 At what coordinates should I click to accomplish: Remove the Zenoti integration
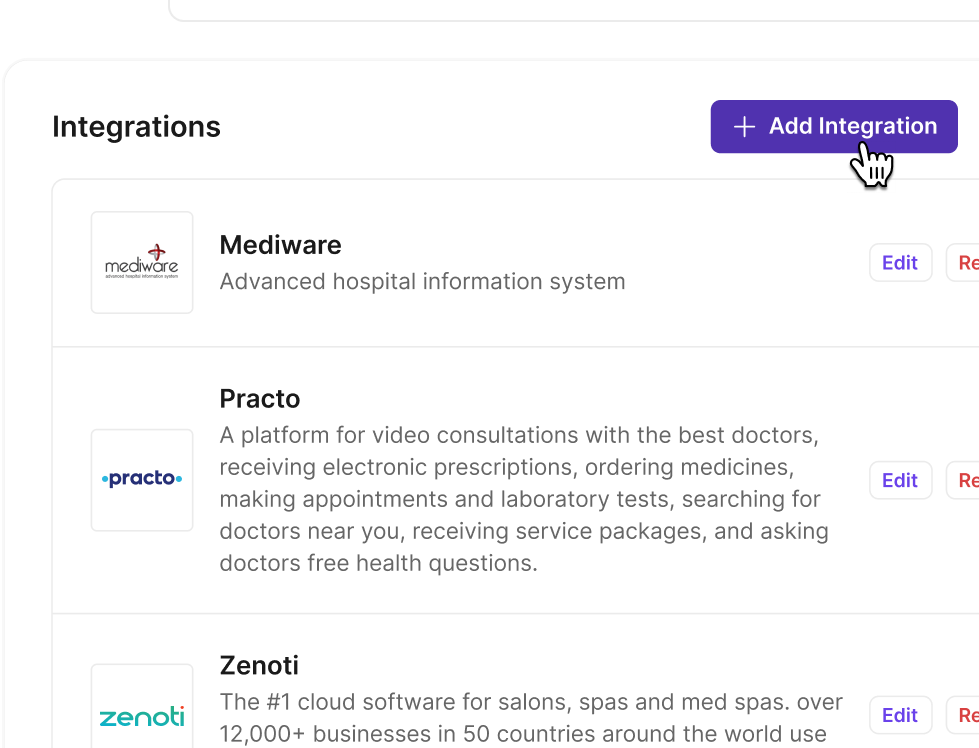963,715
